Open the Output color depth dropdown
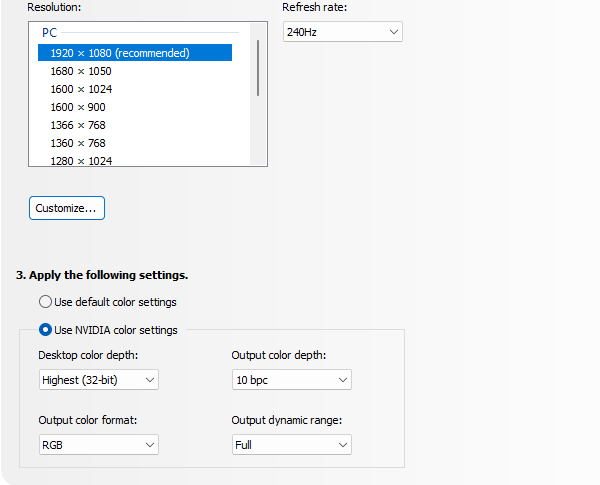 point(291,380)
